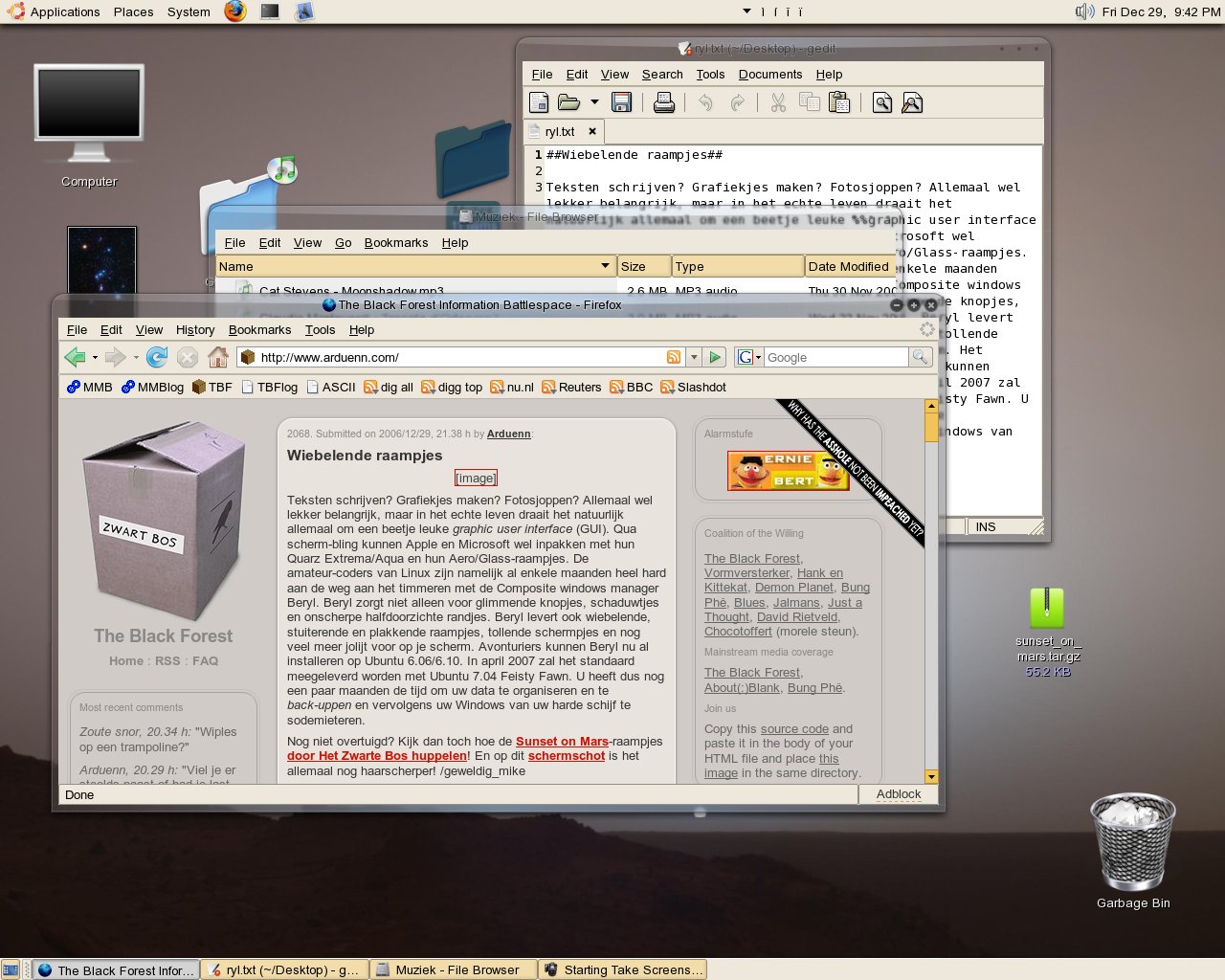Click search magnifier button in Firefox search box
This screenshot has width=1225, height=980.
point(920,357)
